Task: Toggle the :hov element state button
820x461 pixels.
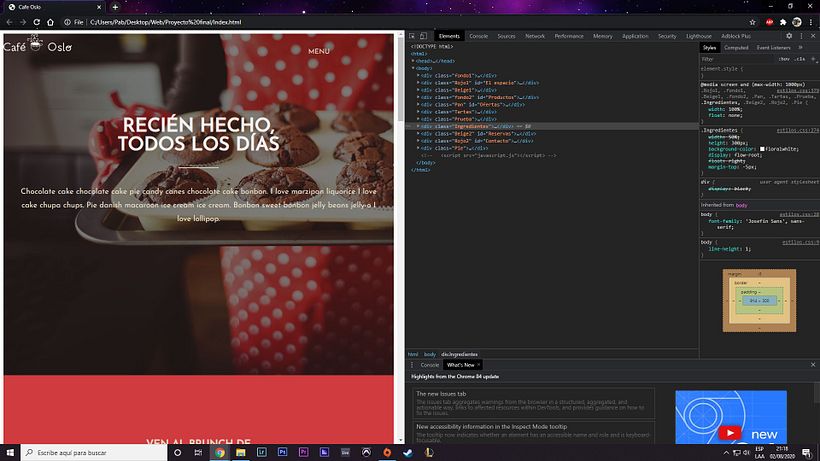Action: (x=784, y=59)
